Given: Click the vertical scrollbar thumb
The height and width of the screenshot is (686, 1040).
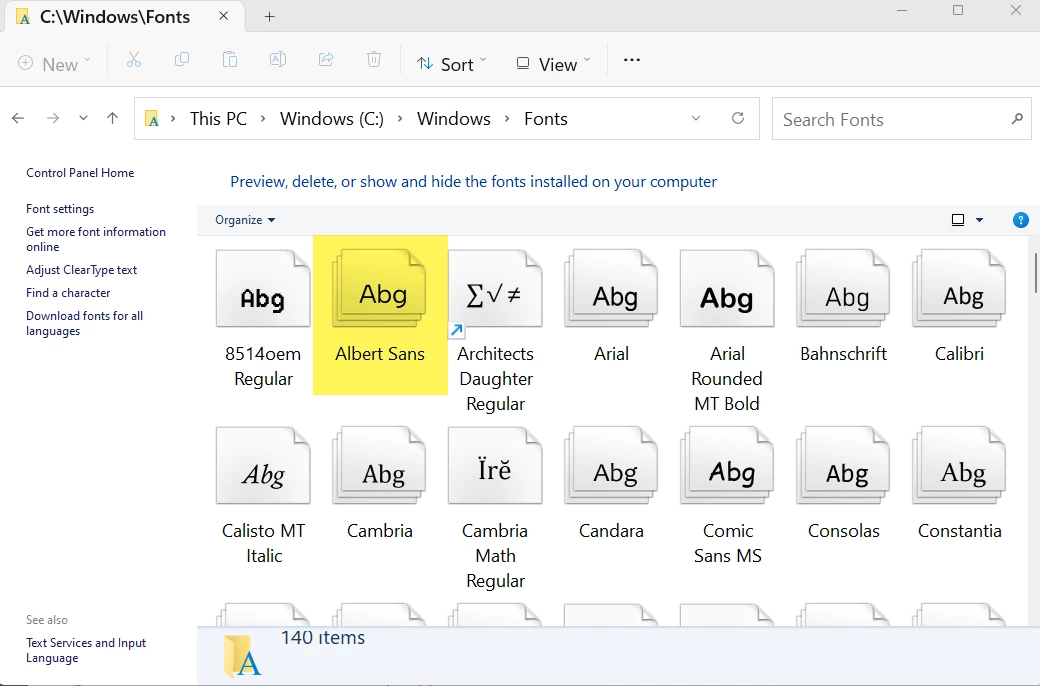Looking at the screenshot, I should click(1035, 272).
